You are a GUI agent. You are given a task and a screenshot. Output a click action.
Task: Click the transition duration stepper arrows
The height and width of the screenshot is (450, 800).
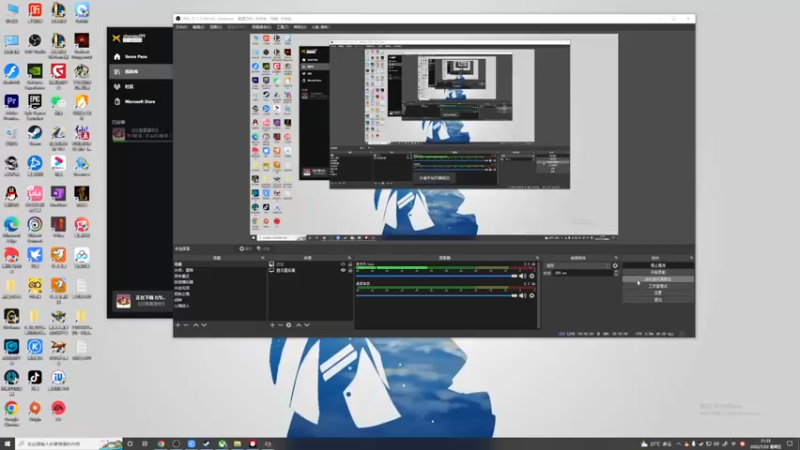click(x=616, y=273)
